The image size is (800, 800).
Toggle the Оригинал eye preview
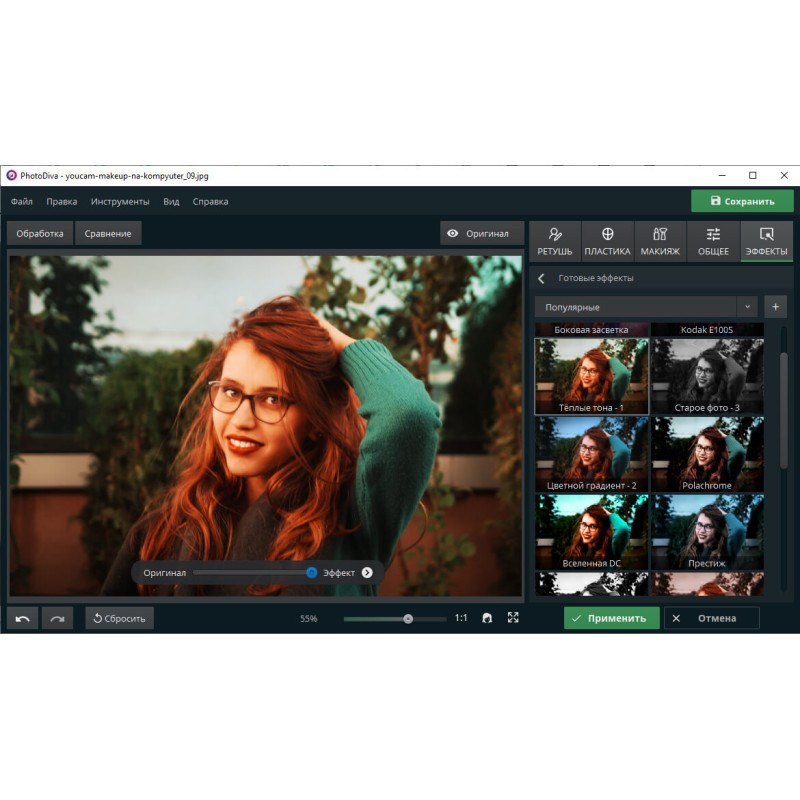(x=480, y=233)
